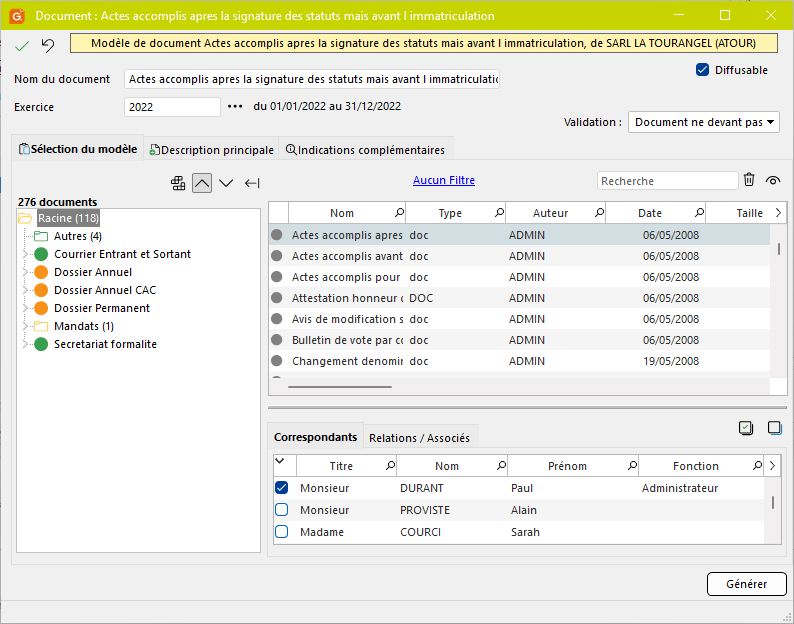Click the trash icon beside Recherche
794x624 pixels.
pos(749,180)
